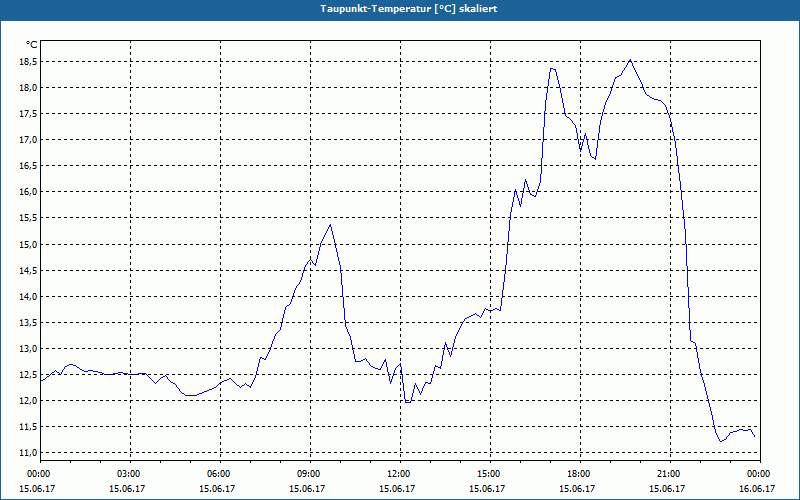Image resolution: width=800 pixels, height=500 pixels.
Task: Click the 16.06.17 date label
Action: click(x=759, y=488)
